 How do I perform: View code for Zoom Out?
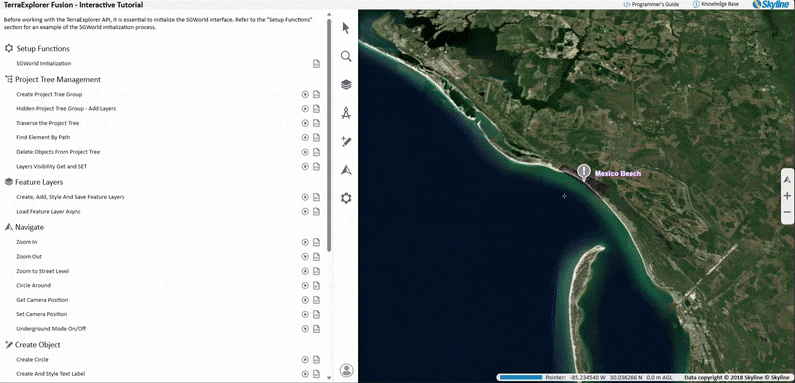click(x=316, y=257)
